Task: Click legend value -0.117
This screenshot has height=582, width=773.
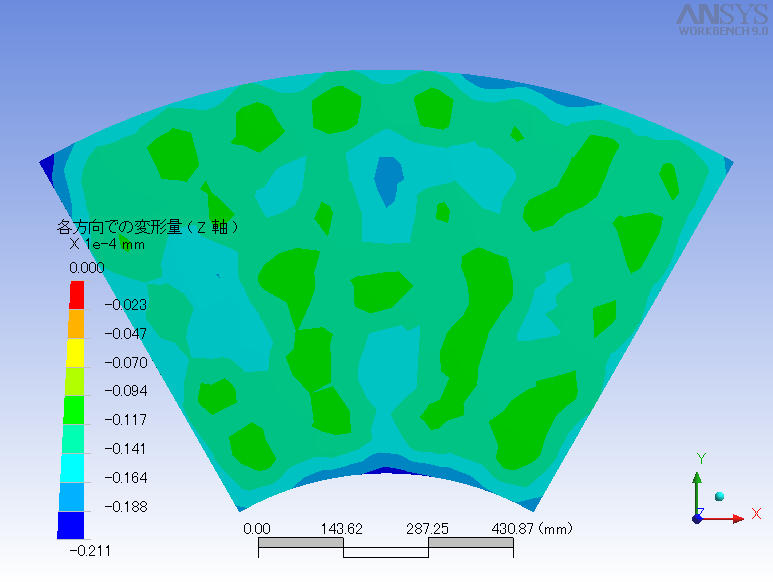Action: pyautogui.click(x=126, y=420)
